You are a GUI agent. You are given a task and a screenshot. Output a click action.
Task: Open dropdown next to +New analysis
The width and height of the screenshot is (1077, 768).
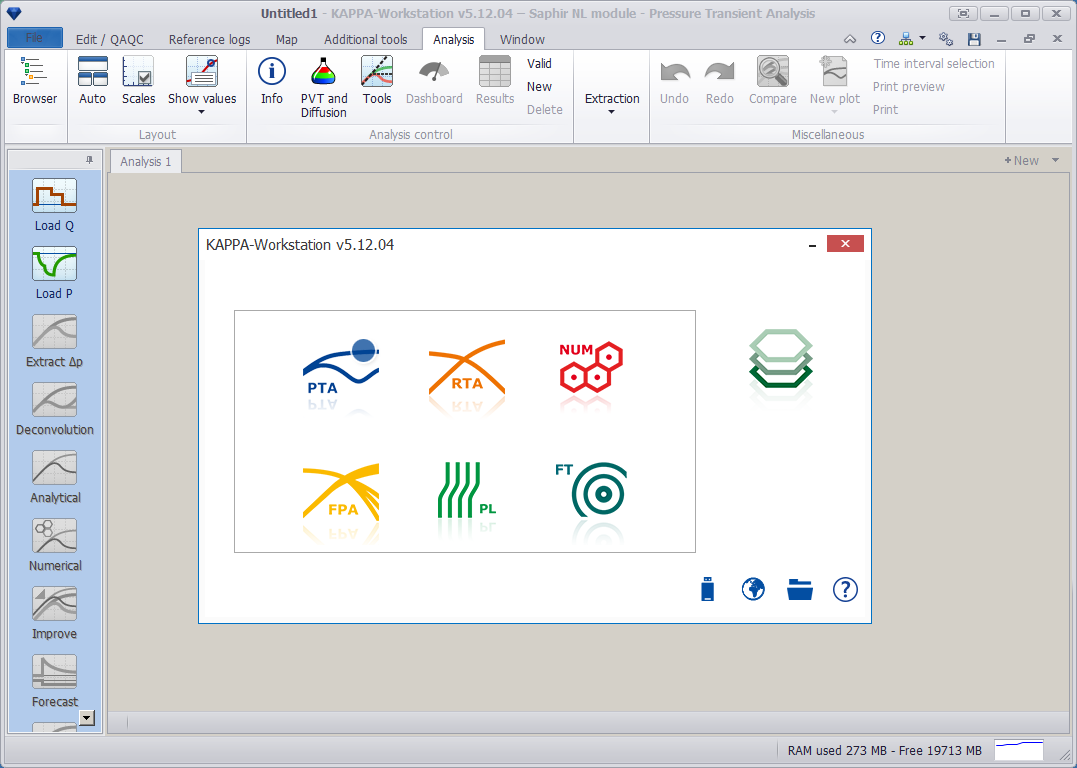point(1055,160)
